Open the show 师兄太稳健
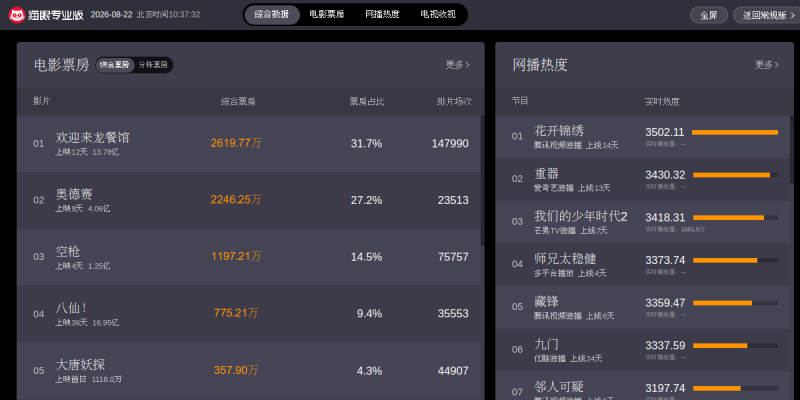Image resolution: width=800 pixels, height=400 pixels. (x=565, y=259)
